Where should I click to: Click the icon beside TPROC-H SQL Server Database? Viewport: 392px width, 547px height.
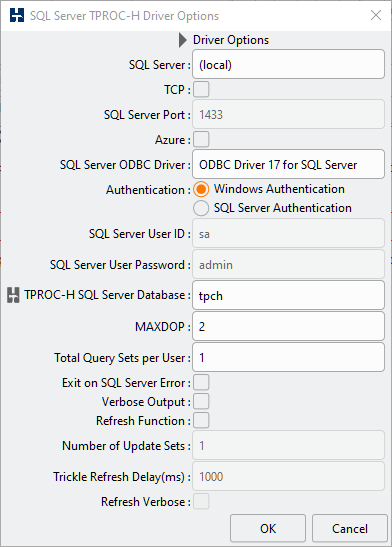click(x=13, y=295)
